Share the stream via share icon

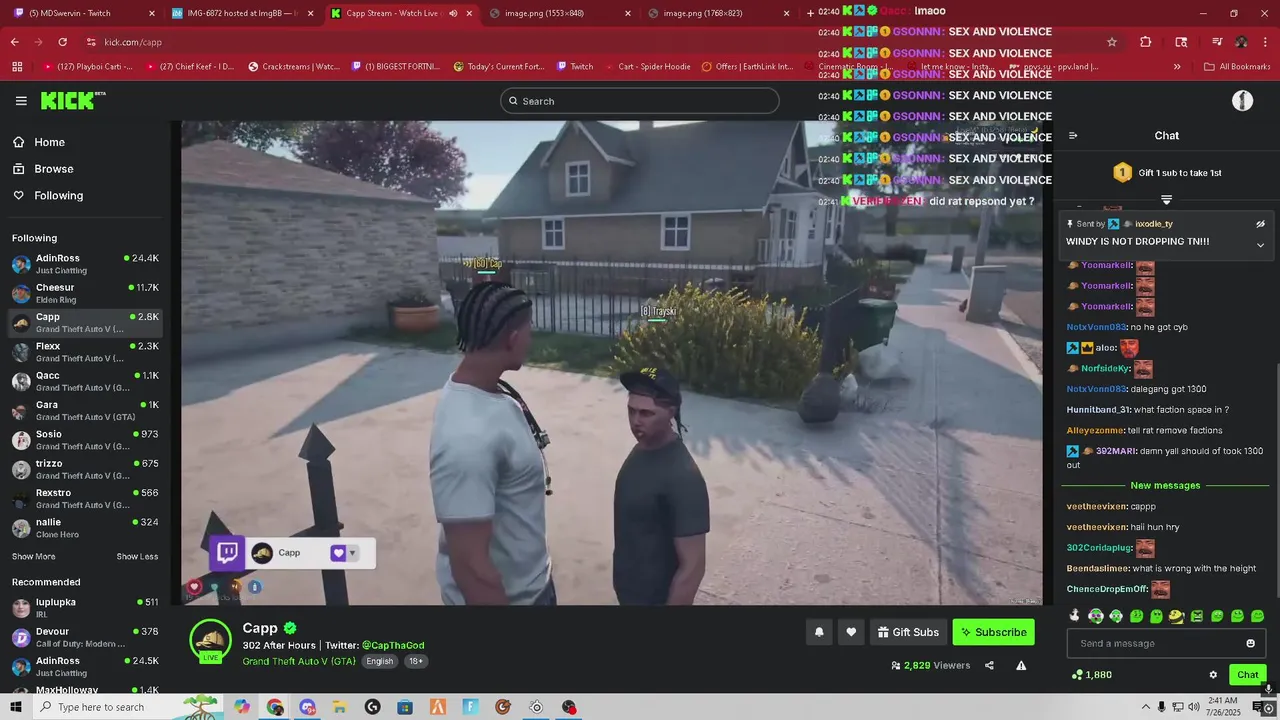[989, 666]
